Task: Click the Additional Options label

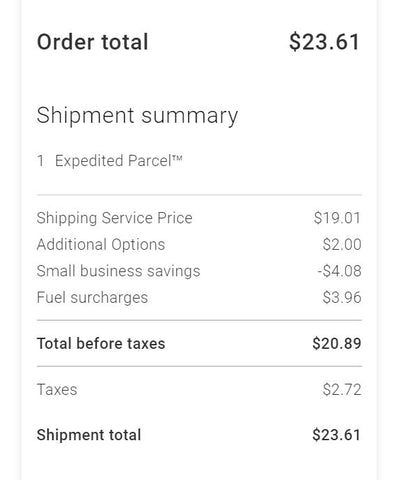Action: click(101, 245)
